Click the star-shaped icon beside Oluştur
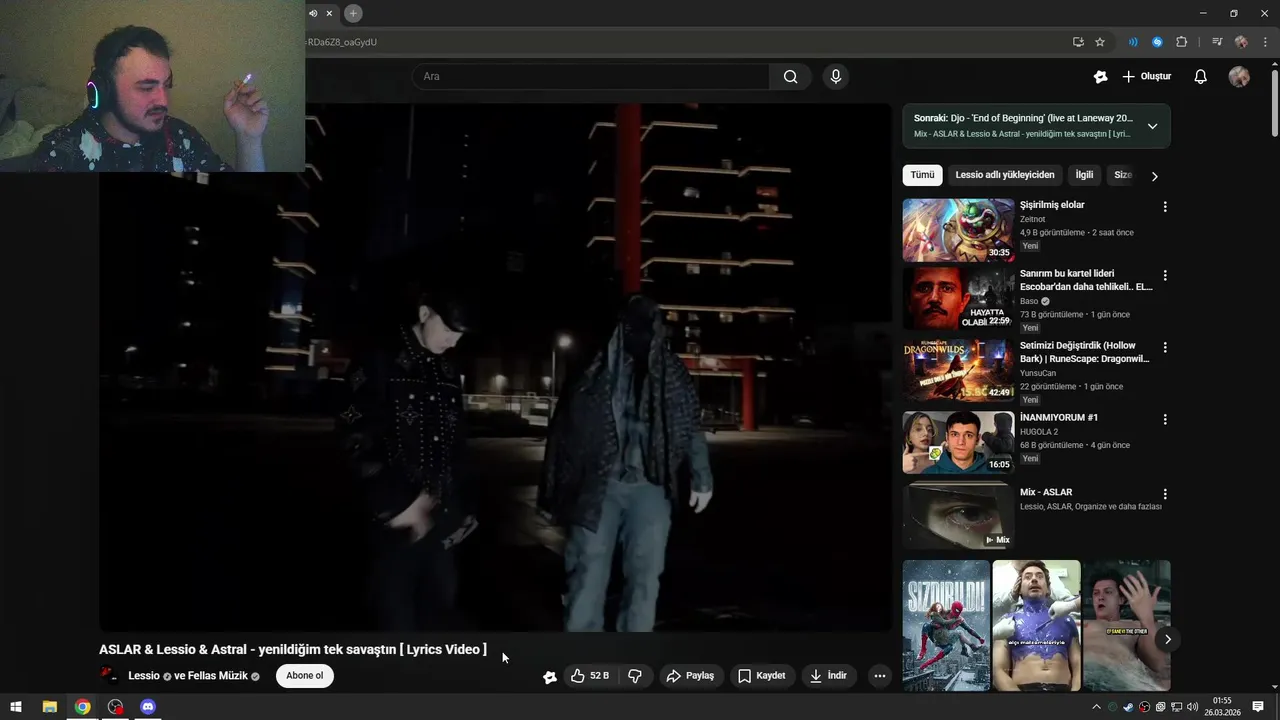Viewport: 1280px width, 720px height. 1101,76
